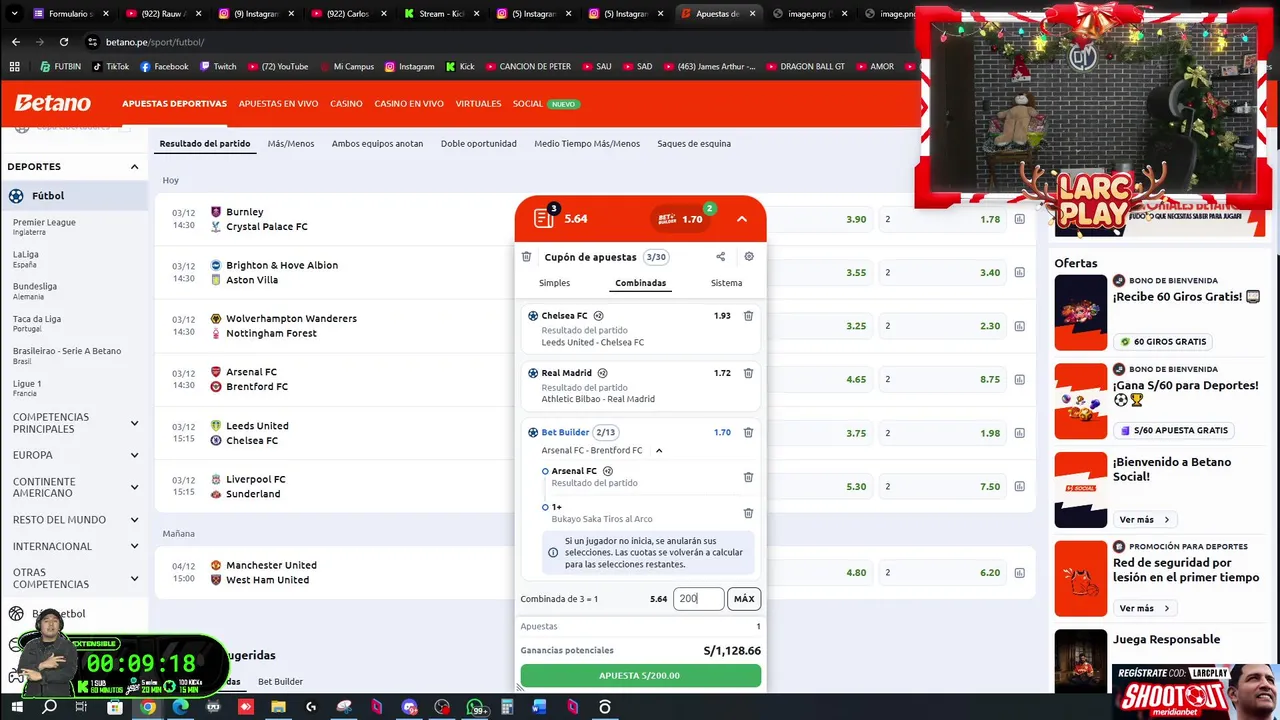1280x720 pixels.
Task: Open Ambos equipos anotan market tab
Action: [x=377, y=144]
